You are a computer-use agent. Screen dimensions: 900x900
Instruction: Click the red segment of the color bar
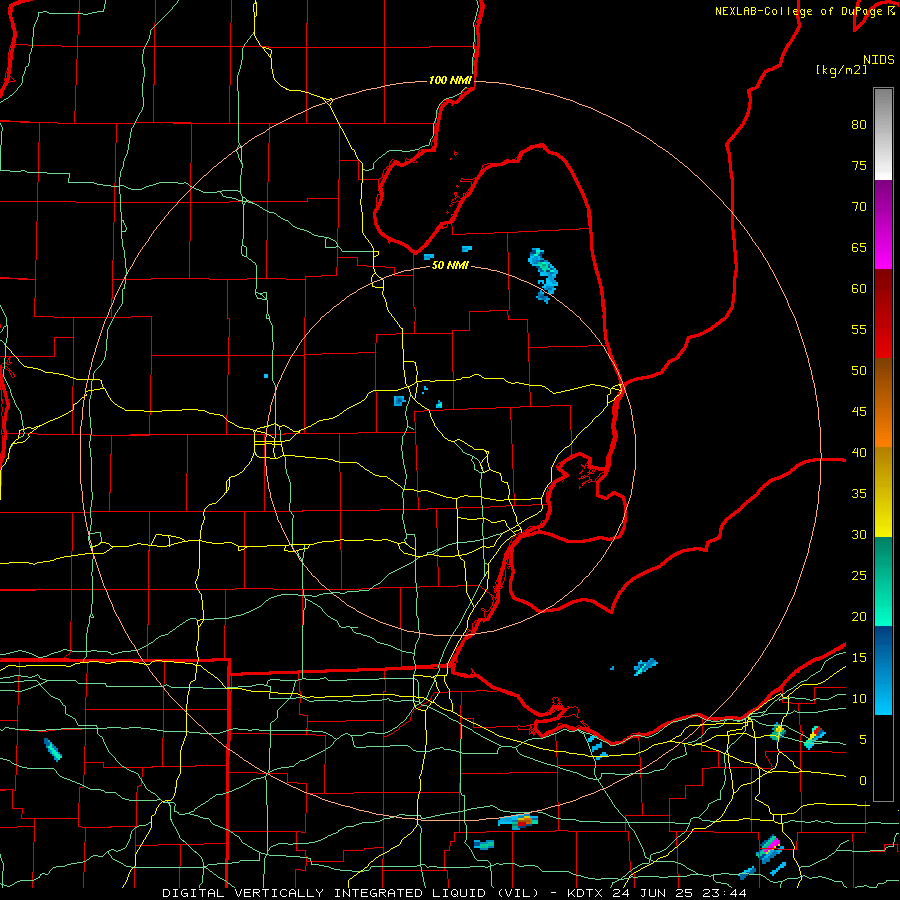[883, 313]
